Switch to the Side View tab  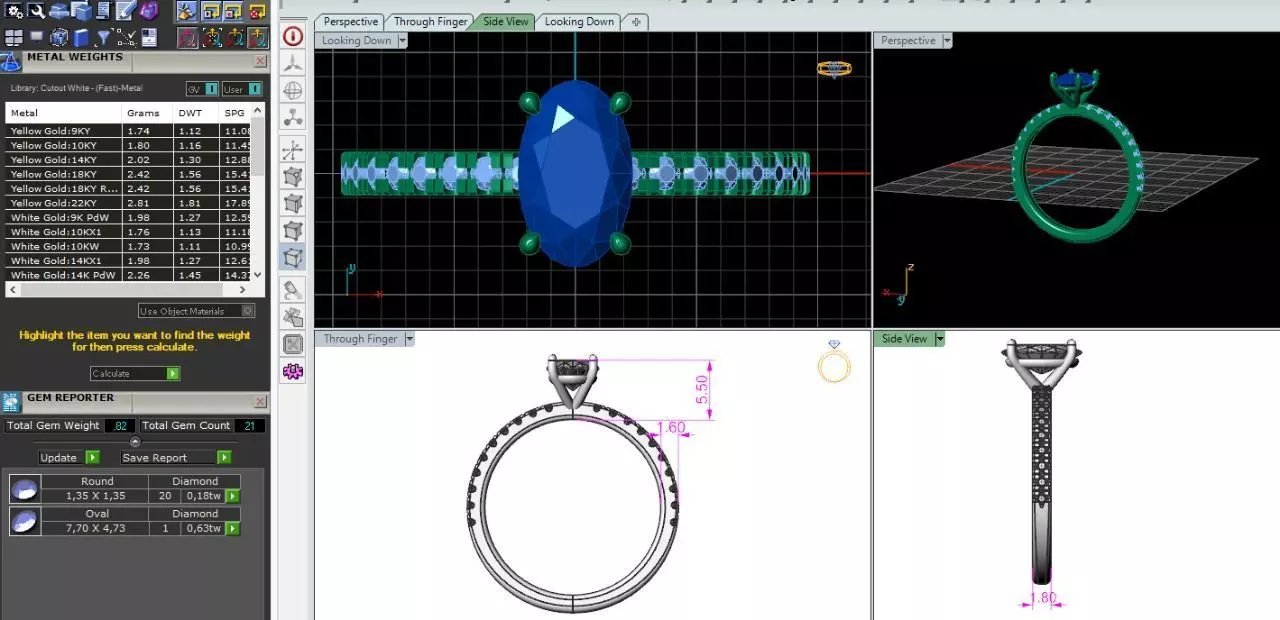(x=505, y=22)
